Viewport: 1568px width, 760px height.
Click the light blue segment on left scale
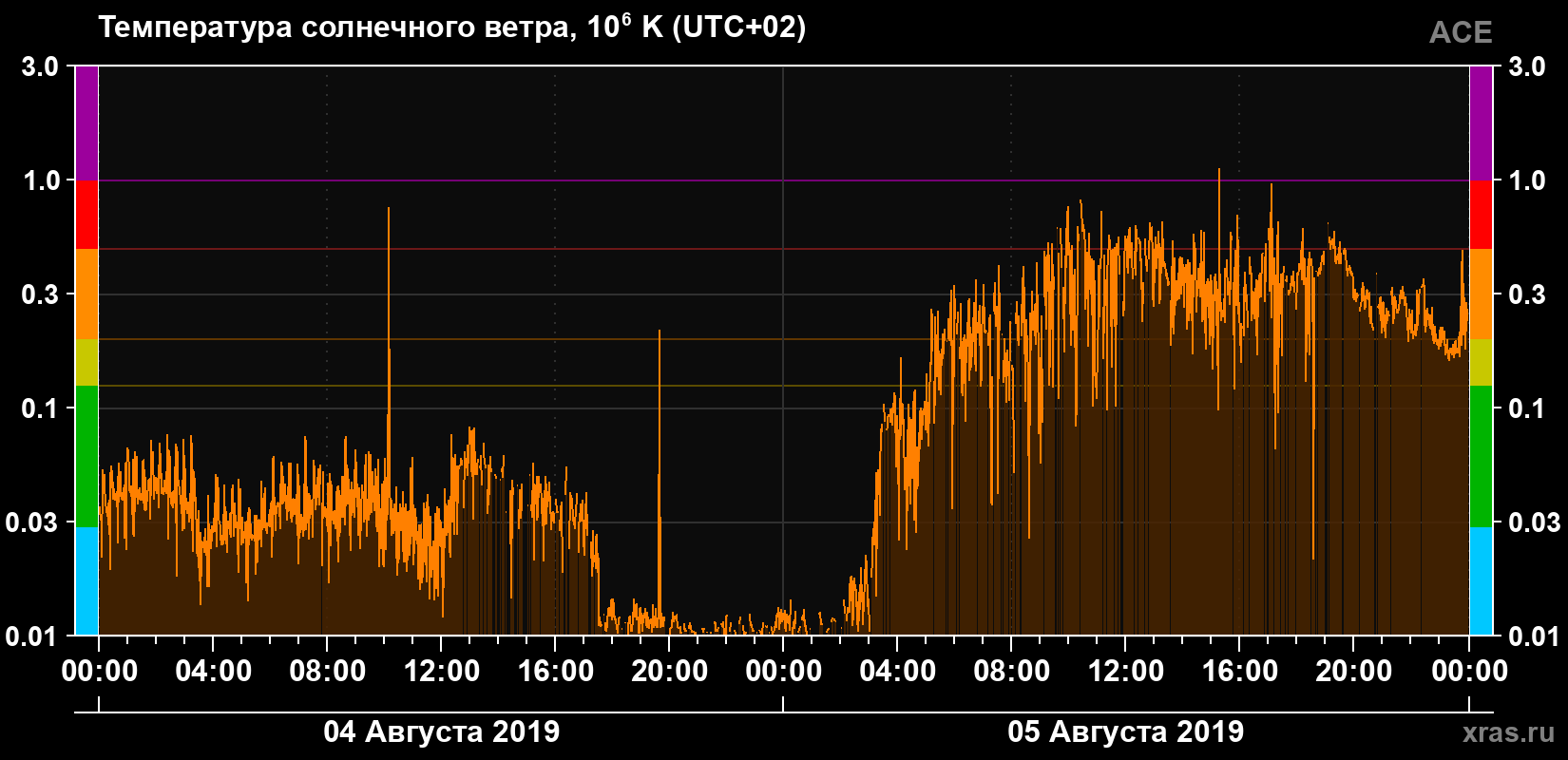point(86,580)
